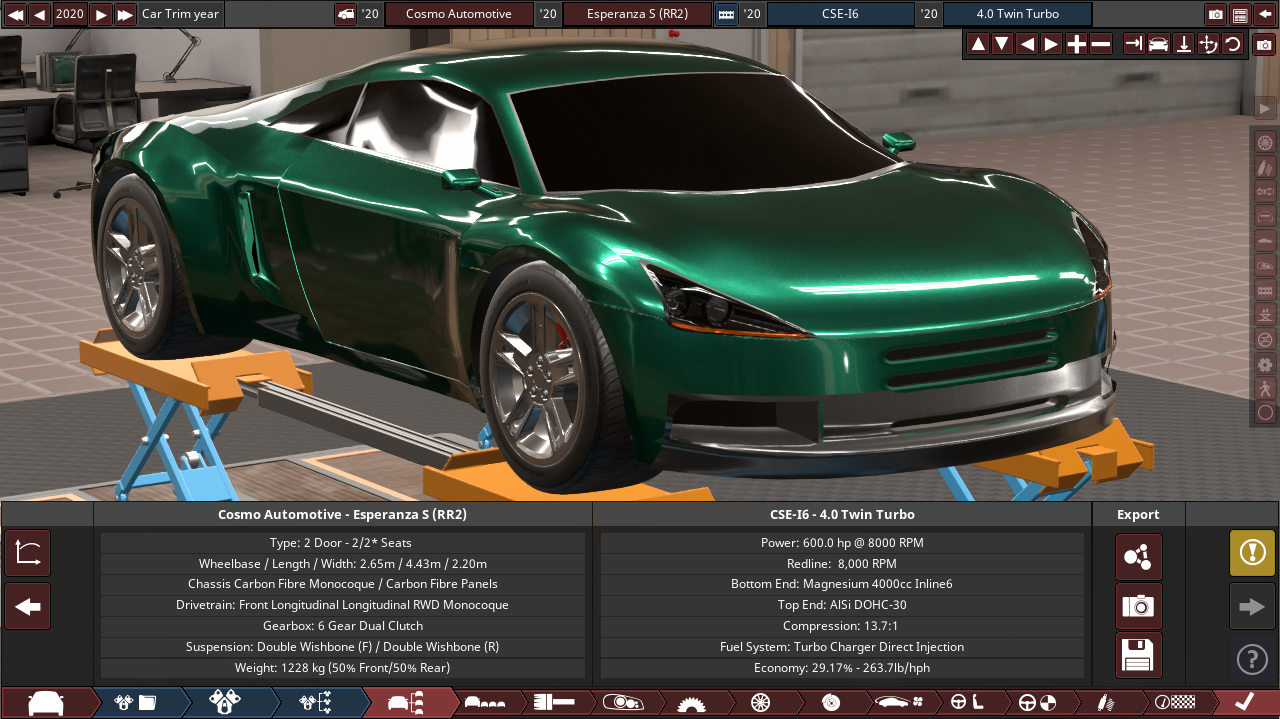Expand the side panel play arrow
Screen dimensions: 1280x719
pyautogui.click(x=1265, y=108)
